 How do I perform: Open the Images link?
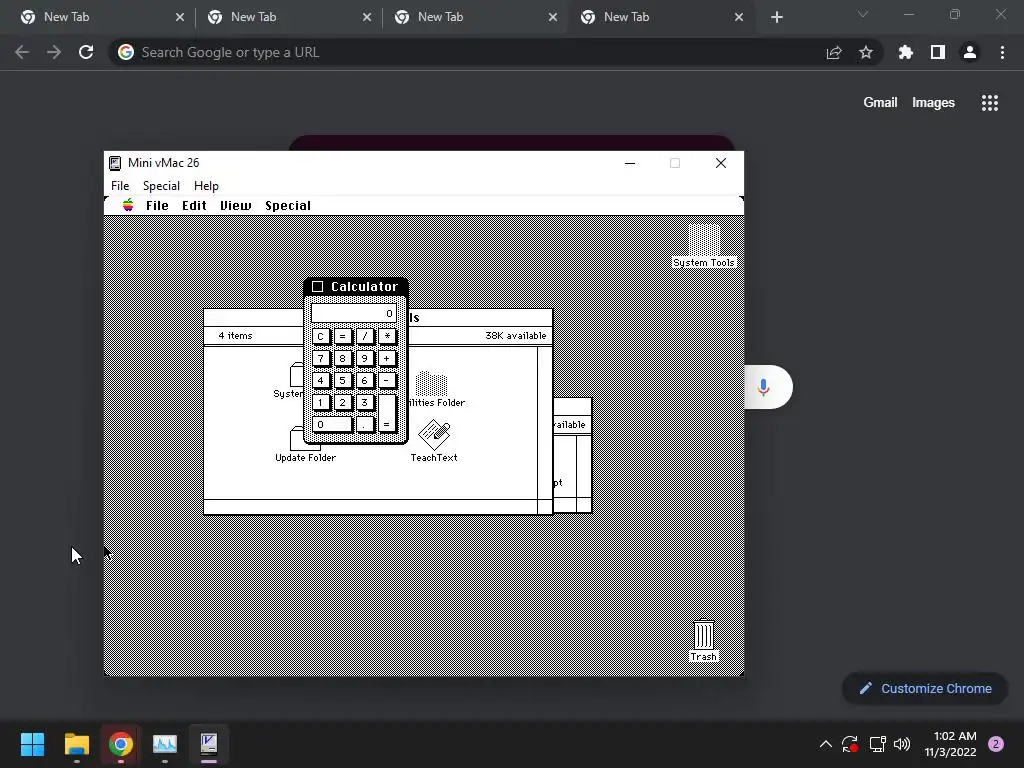(x=933, y=103)
